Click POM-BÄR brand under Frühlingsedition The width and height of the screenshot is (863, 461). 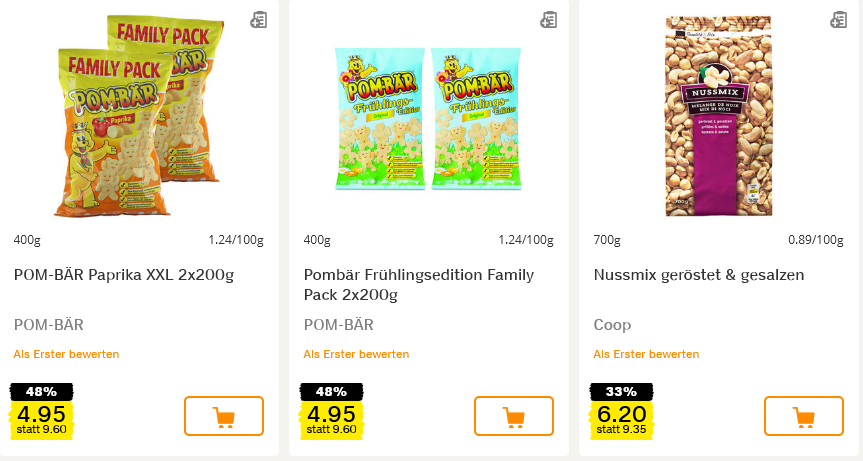tap(339, 325)
